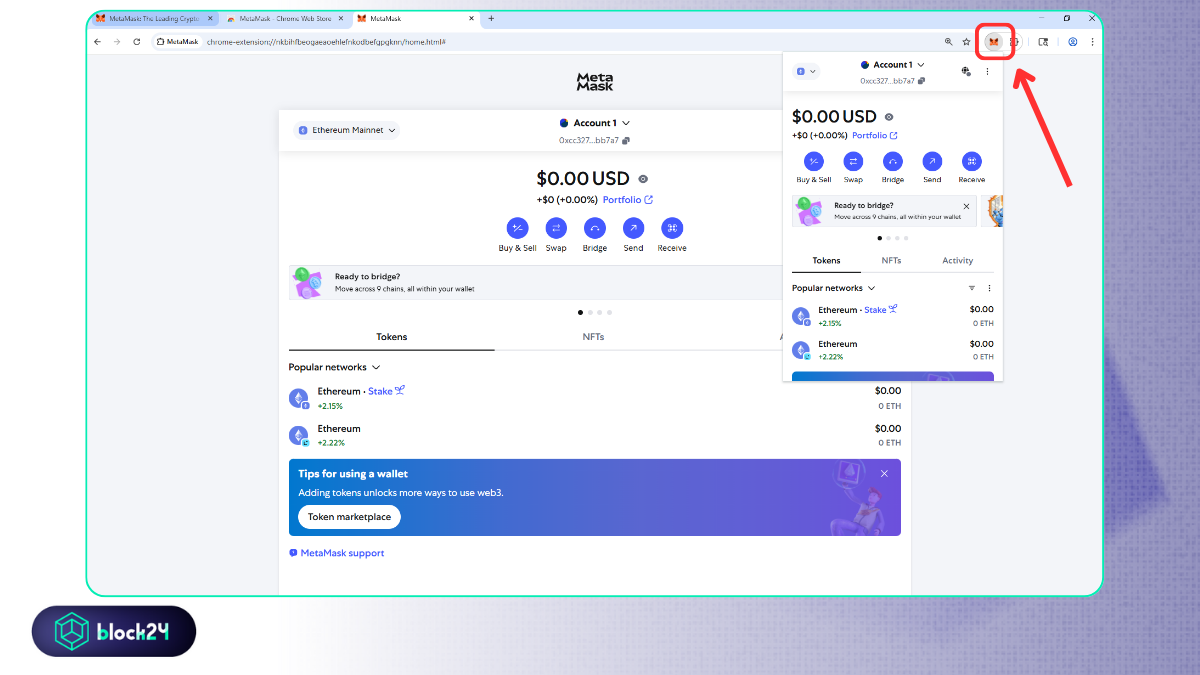
Task: Close Tips for using a wallet banner
Action: (x=884, y=473)
